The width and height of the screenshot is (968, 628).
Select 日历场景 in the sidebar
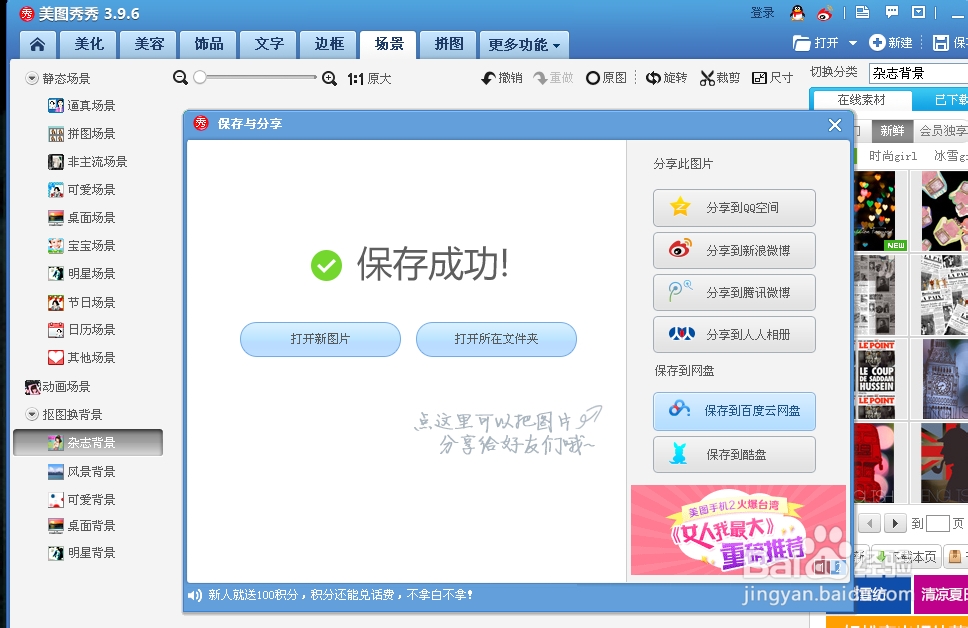[x=81, y=330]
